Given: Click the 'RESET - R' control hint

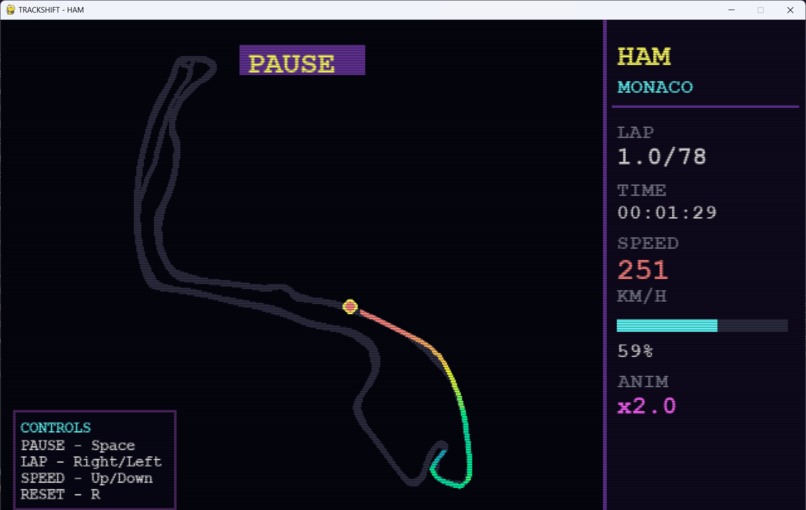Looking at the screenshot, I should [60, 495].
